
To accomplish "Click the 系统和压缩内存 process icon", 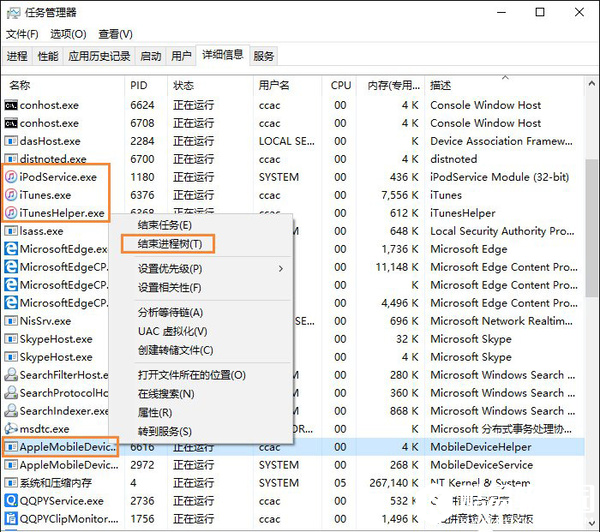I will coord(11,483).
